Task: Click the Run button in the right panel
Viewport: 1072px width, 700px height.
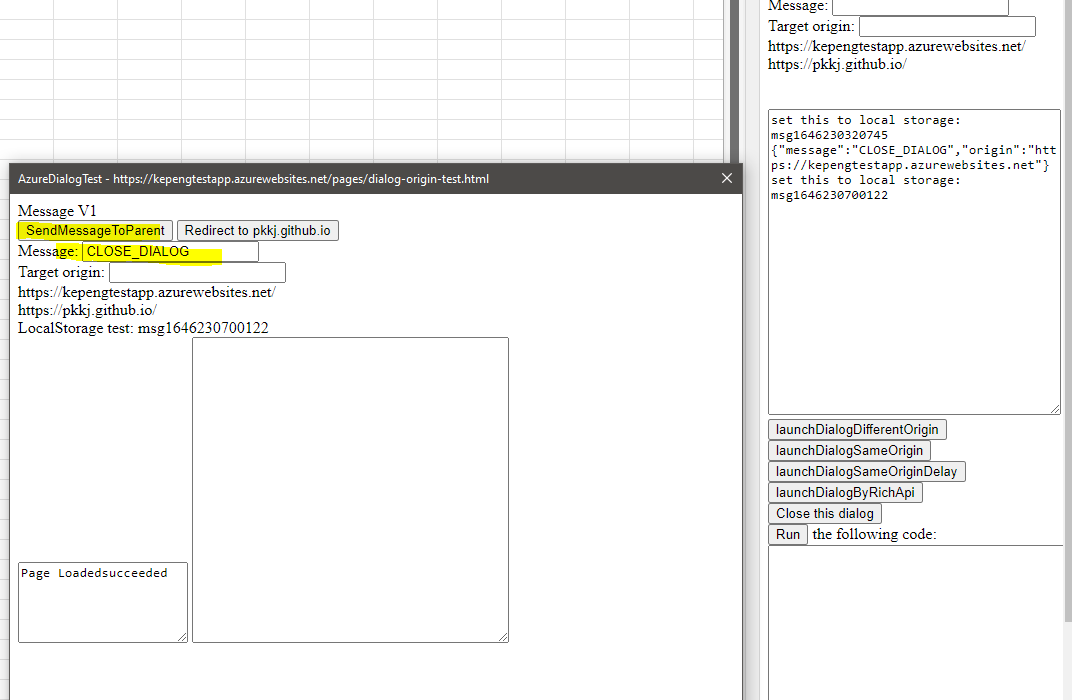Action: [x=787, y=534]
